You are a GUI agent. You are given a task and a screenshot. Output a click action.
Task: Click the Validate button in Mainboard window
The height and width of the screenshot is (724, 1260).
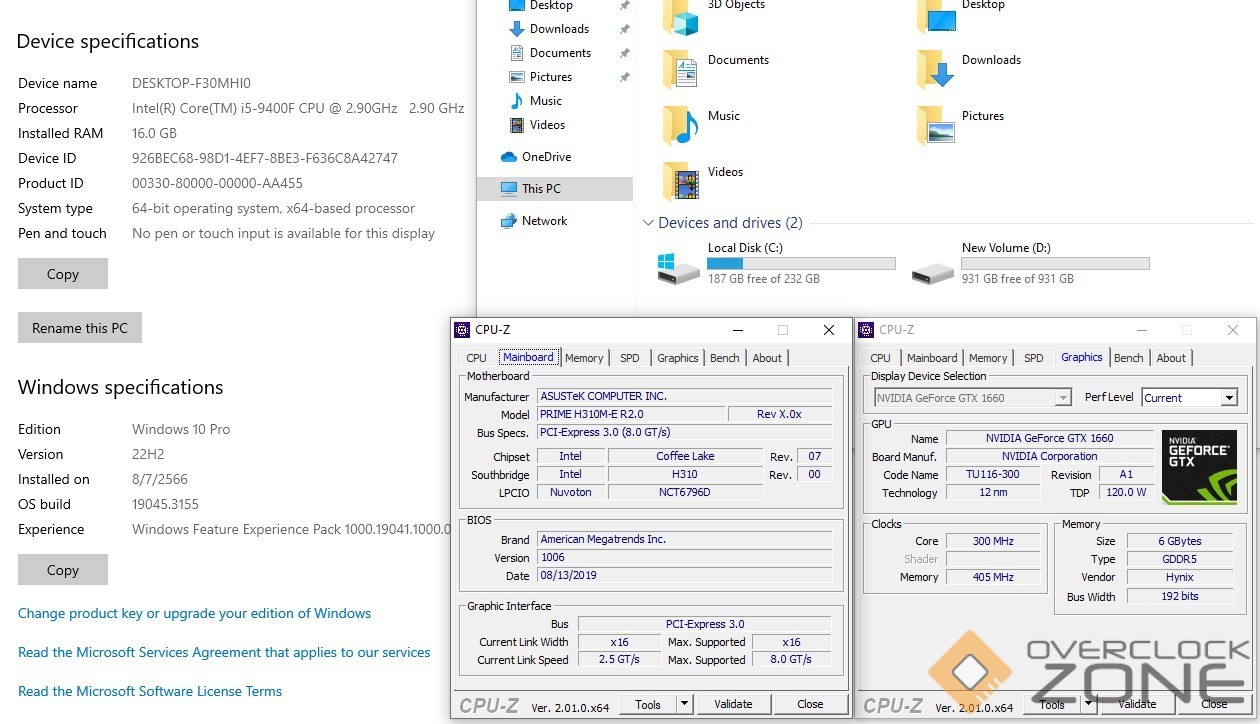click(733, 704)
